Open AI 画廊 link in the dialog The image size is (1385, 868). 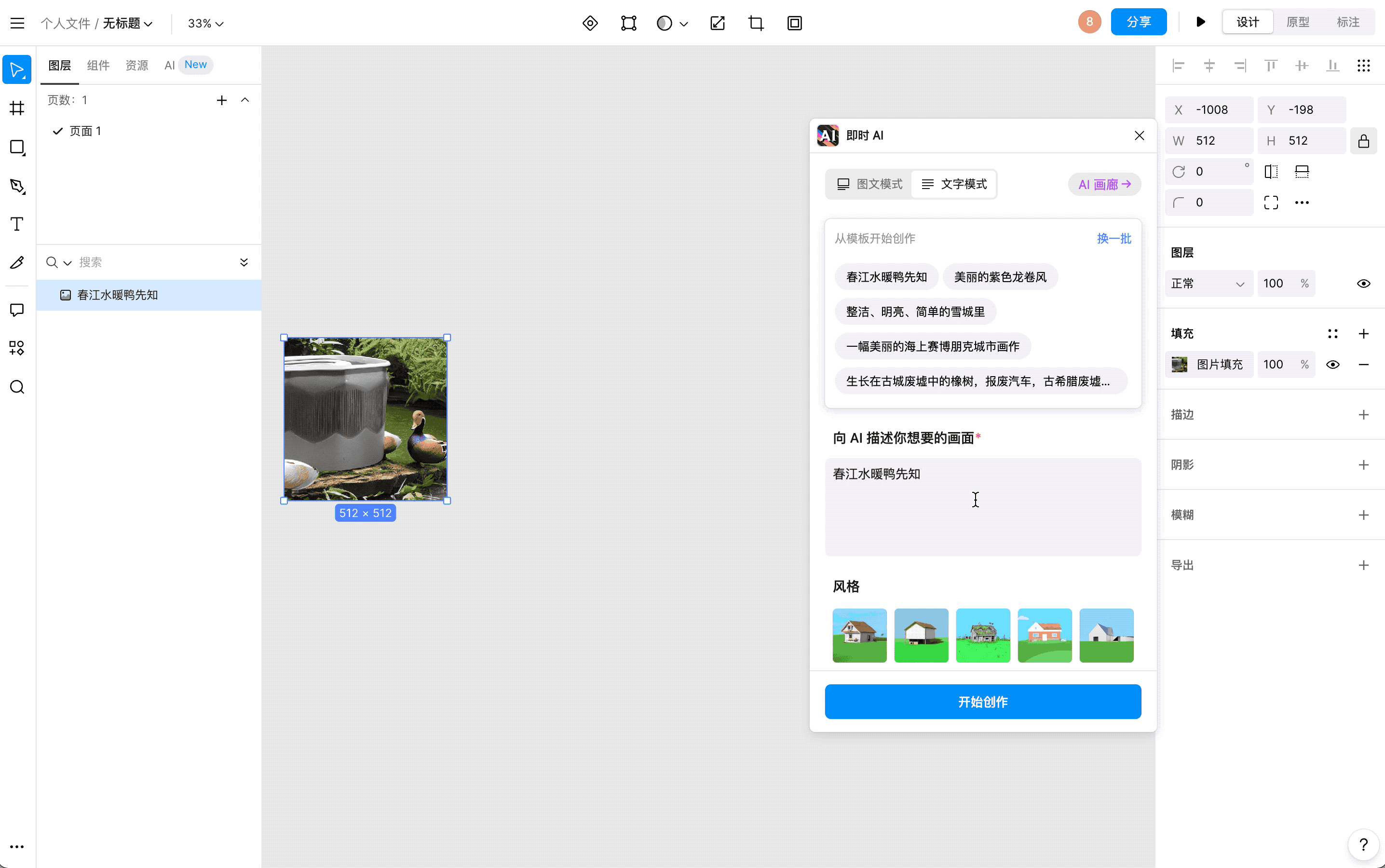tap(1103, 184)
